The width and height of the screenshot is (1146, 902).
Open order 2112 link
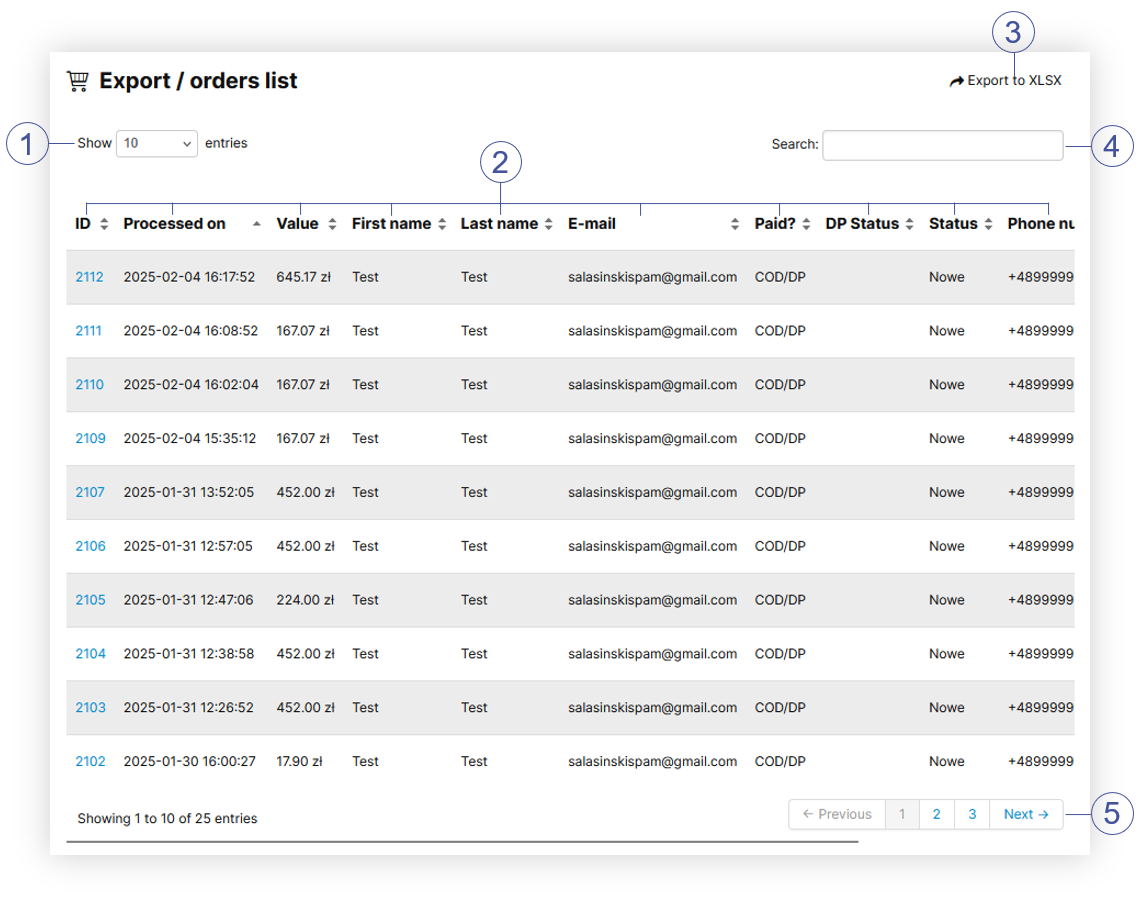89,277
